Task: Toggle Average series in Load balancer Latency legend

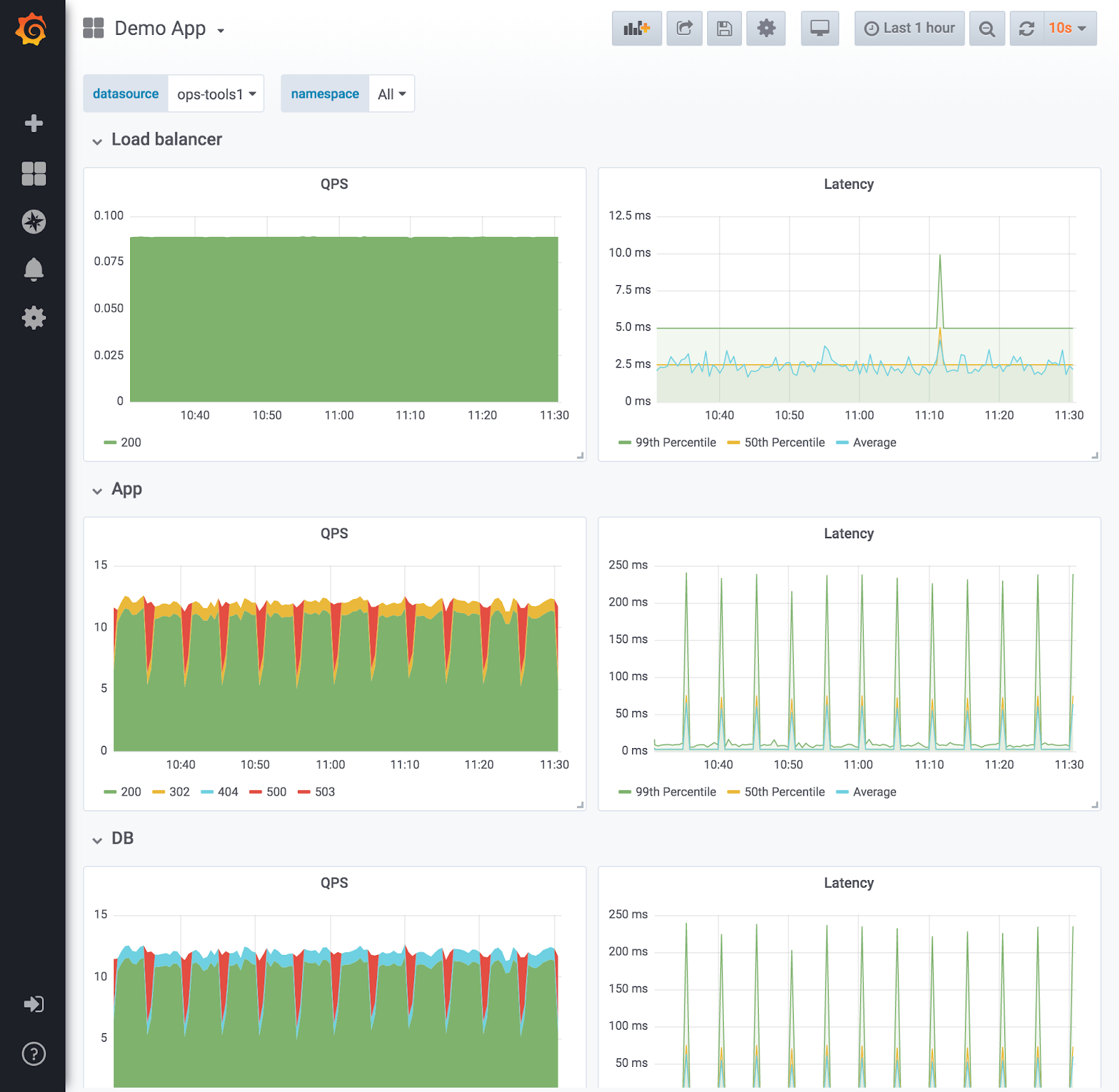Action: tap(874, 443)
